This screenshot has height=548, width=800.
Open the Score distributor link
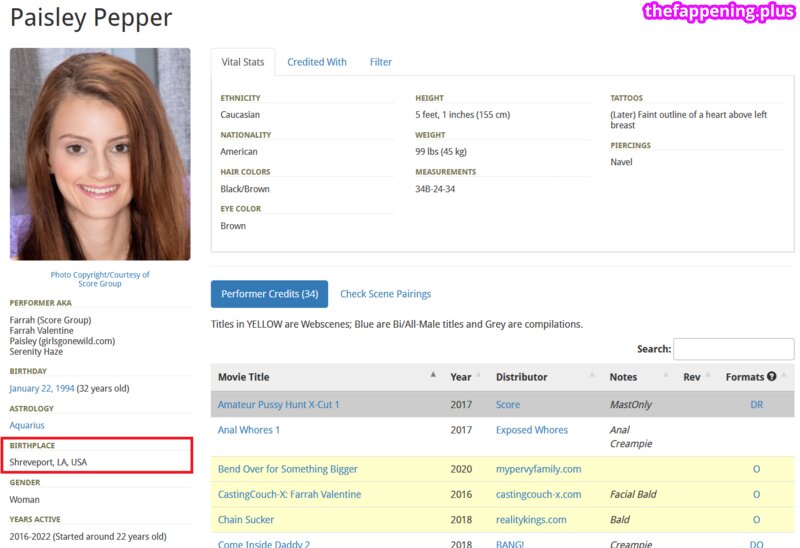[x=508, y=405]
